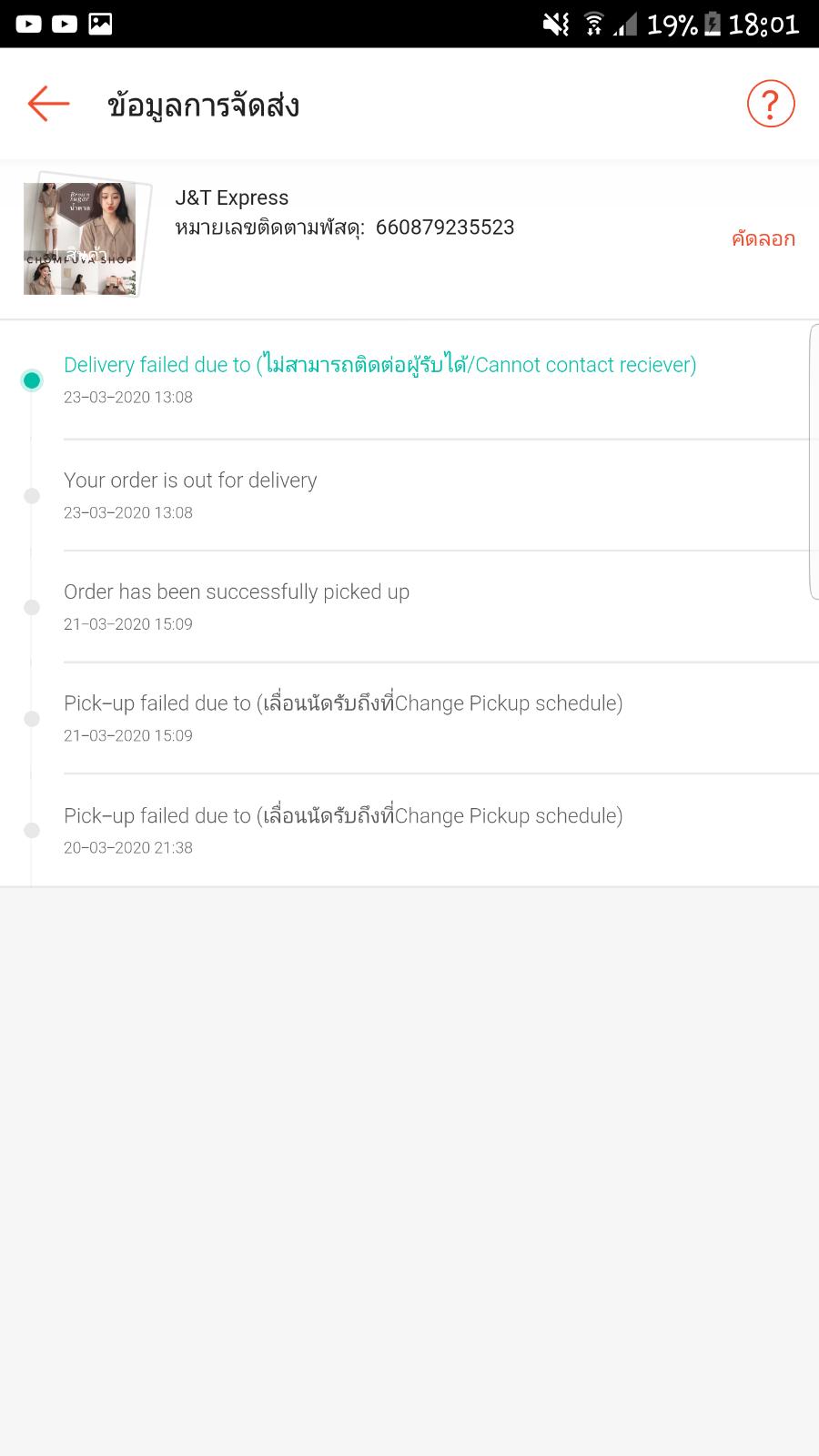Tap the right-edge scroll handle
819x1456 pixels.
[x=813, y=461]
